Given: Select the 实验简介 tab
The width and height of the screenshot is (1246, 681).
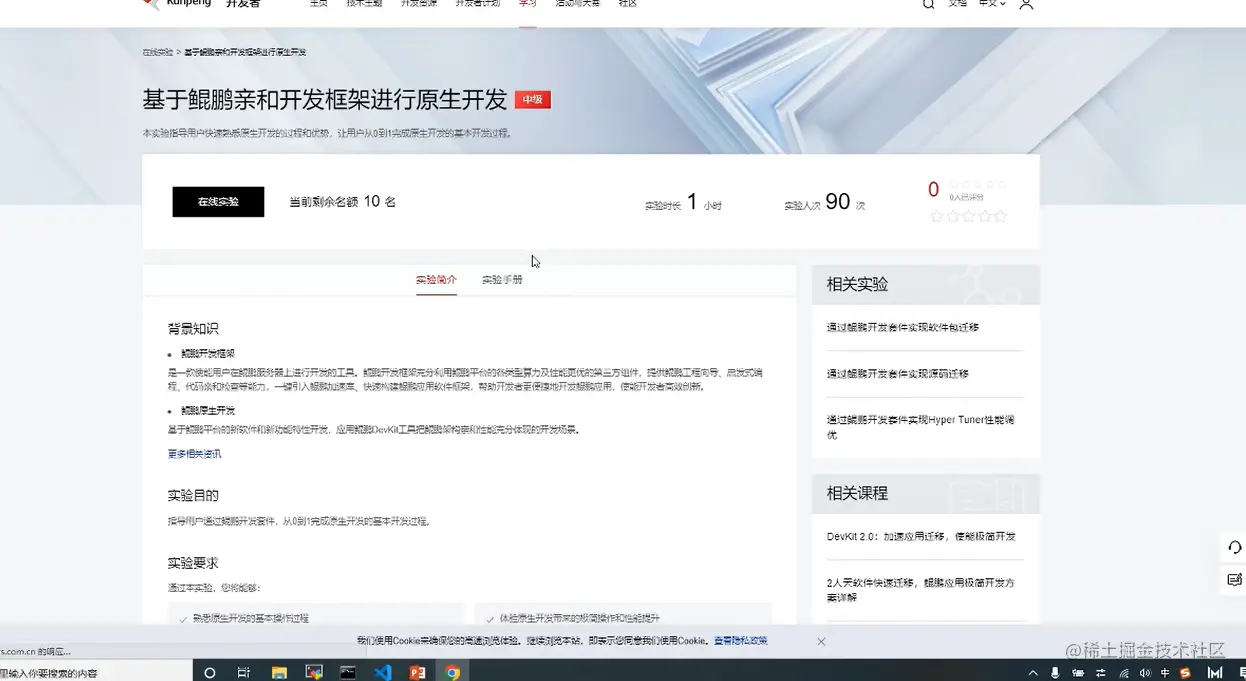Looking at the screenshot, I should [x=437, y=279].
